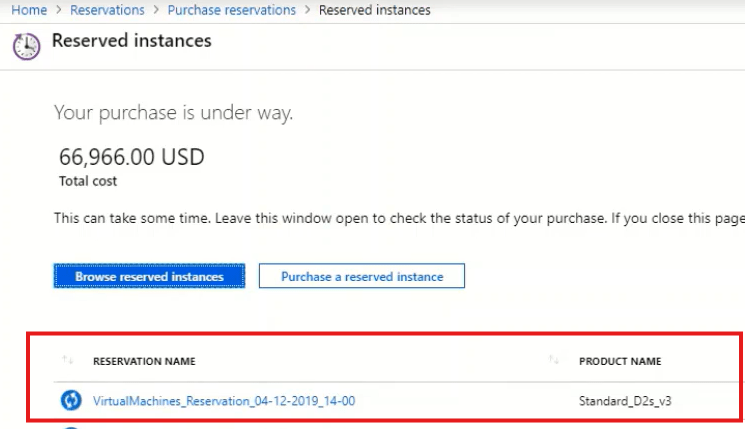Click the Reserved instances page title

pos(131,41)
